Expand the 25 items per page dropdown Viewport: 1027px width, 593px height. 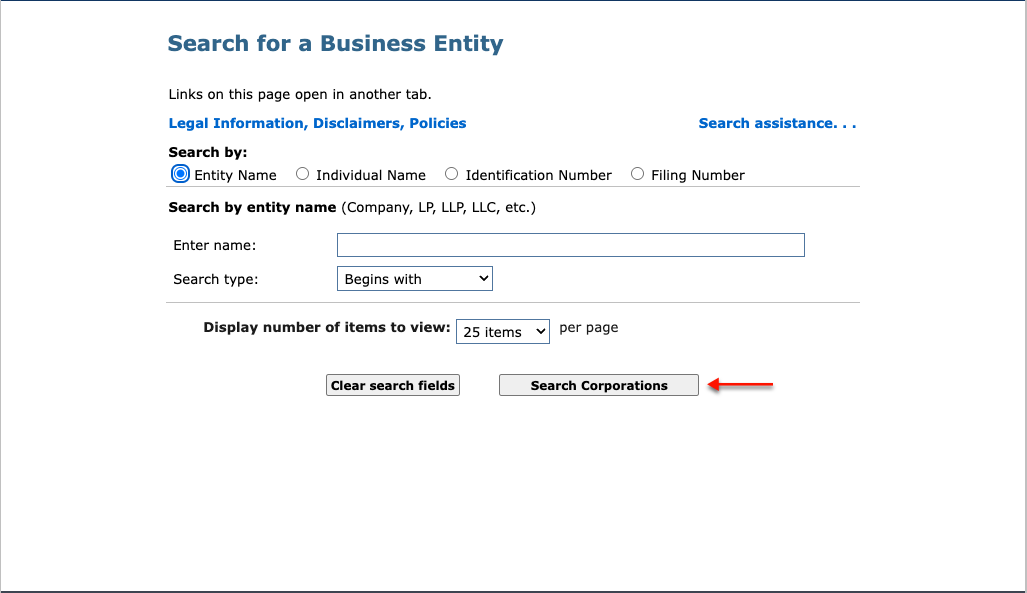[502, 332]
